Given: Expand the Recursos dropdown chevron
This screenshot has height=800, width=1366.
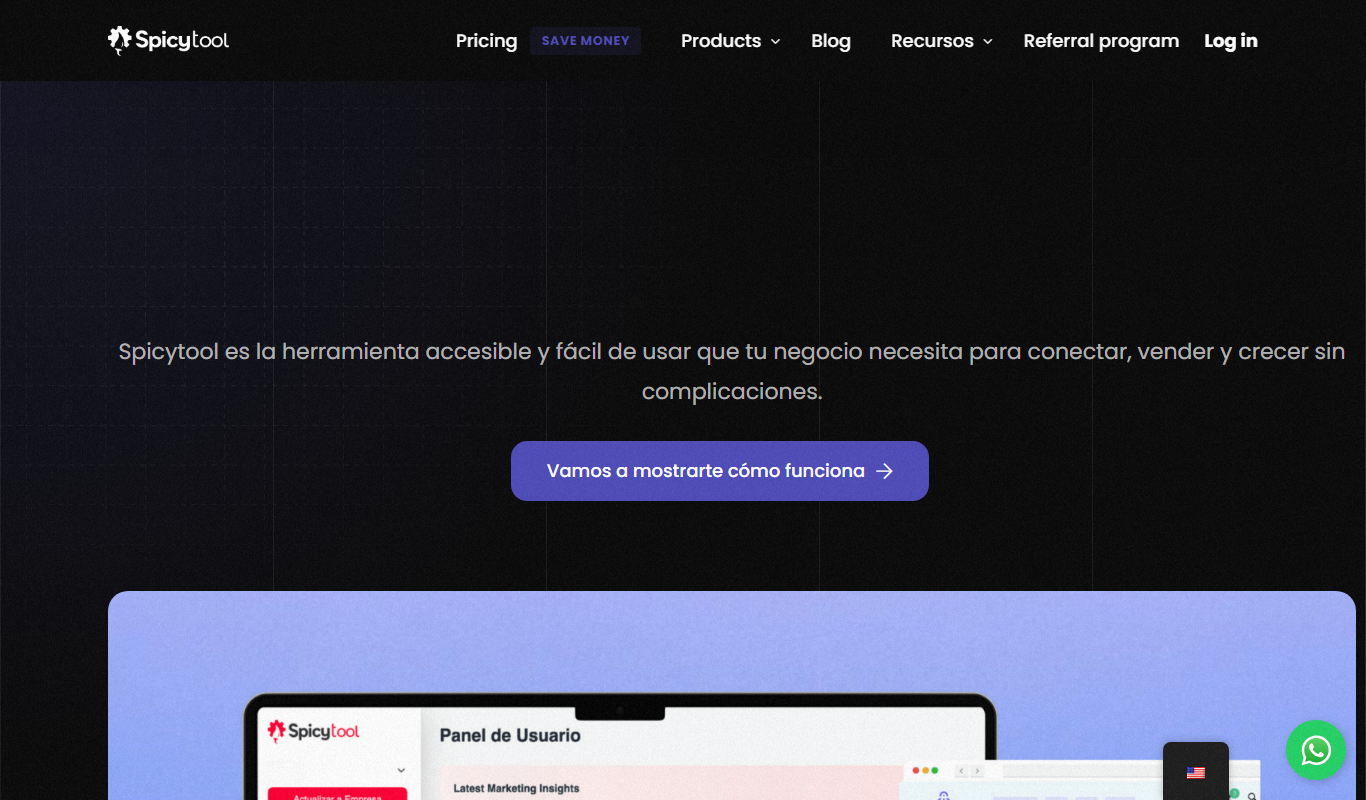Looking at the screenshot, I should pyautogui.click(x=988, y=42).
